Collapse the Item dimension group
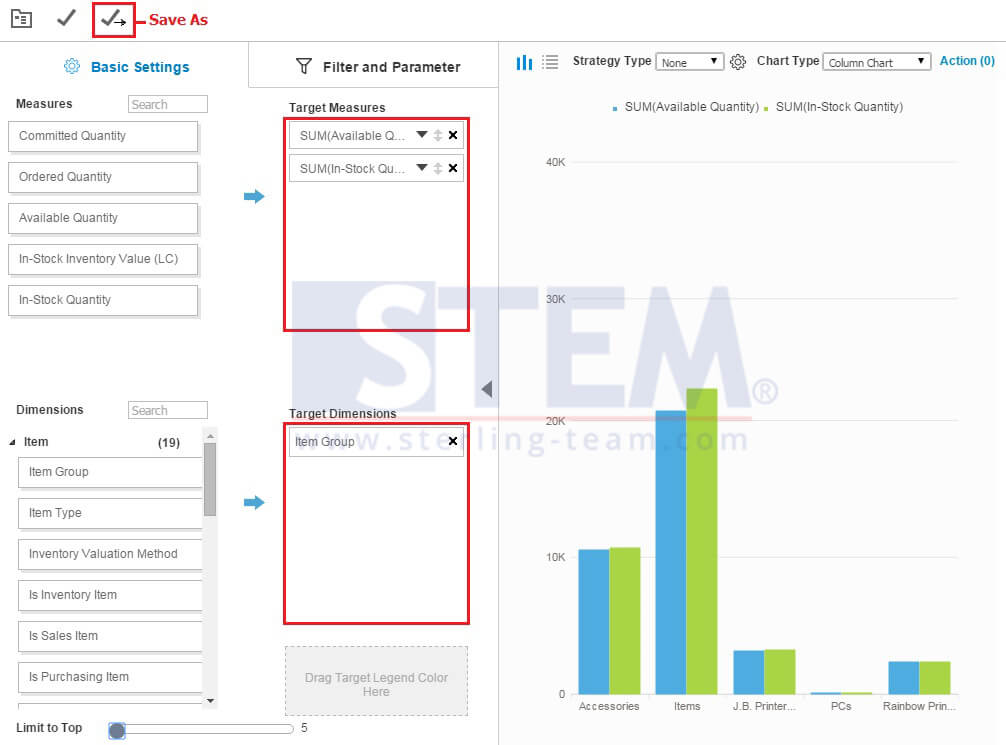The height and width of the screenshot is (745, 1006). click(x=12, y=442)
